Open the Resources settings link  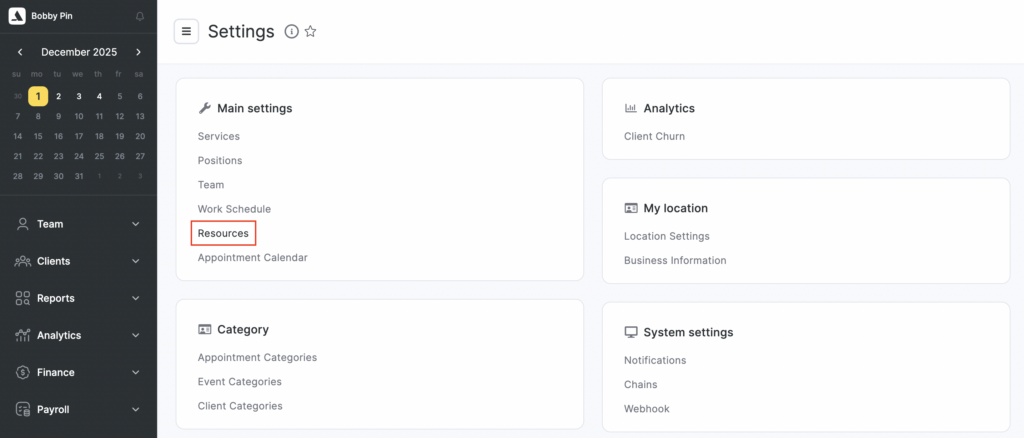pos(223,233)
